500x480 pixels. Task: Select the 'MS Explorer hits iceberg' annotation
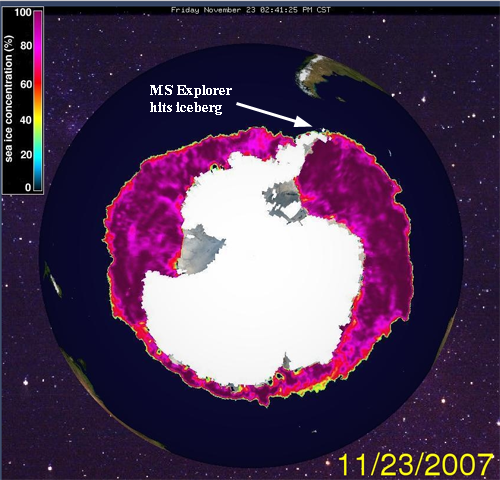pos(190,99)
